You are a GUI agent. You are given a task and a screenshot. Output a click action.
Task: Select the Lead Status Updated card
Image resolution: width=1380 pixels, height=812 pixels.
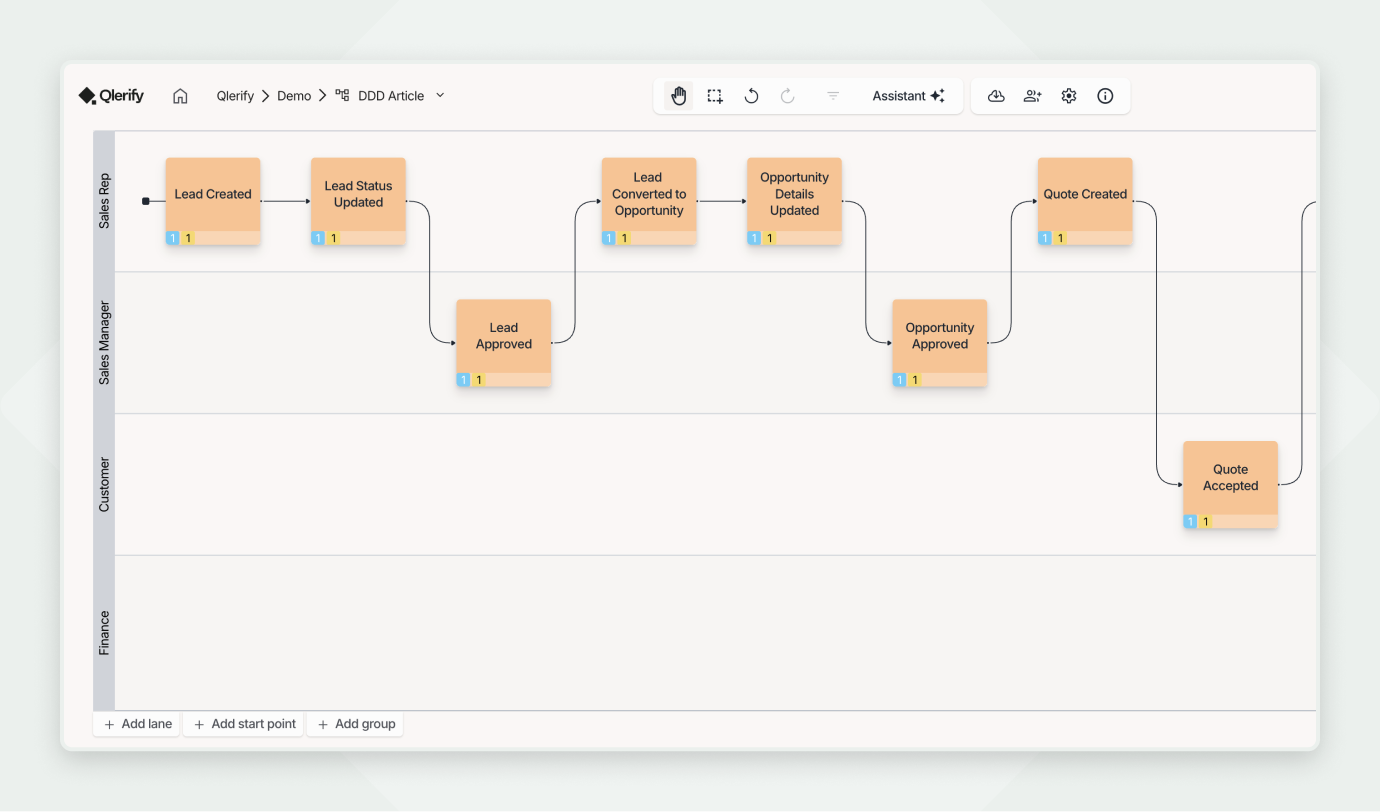coord(358,201)
